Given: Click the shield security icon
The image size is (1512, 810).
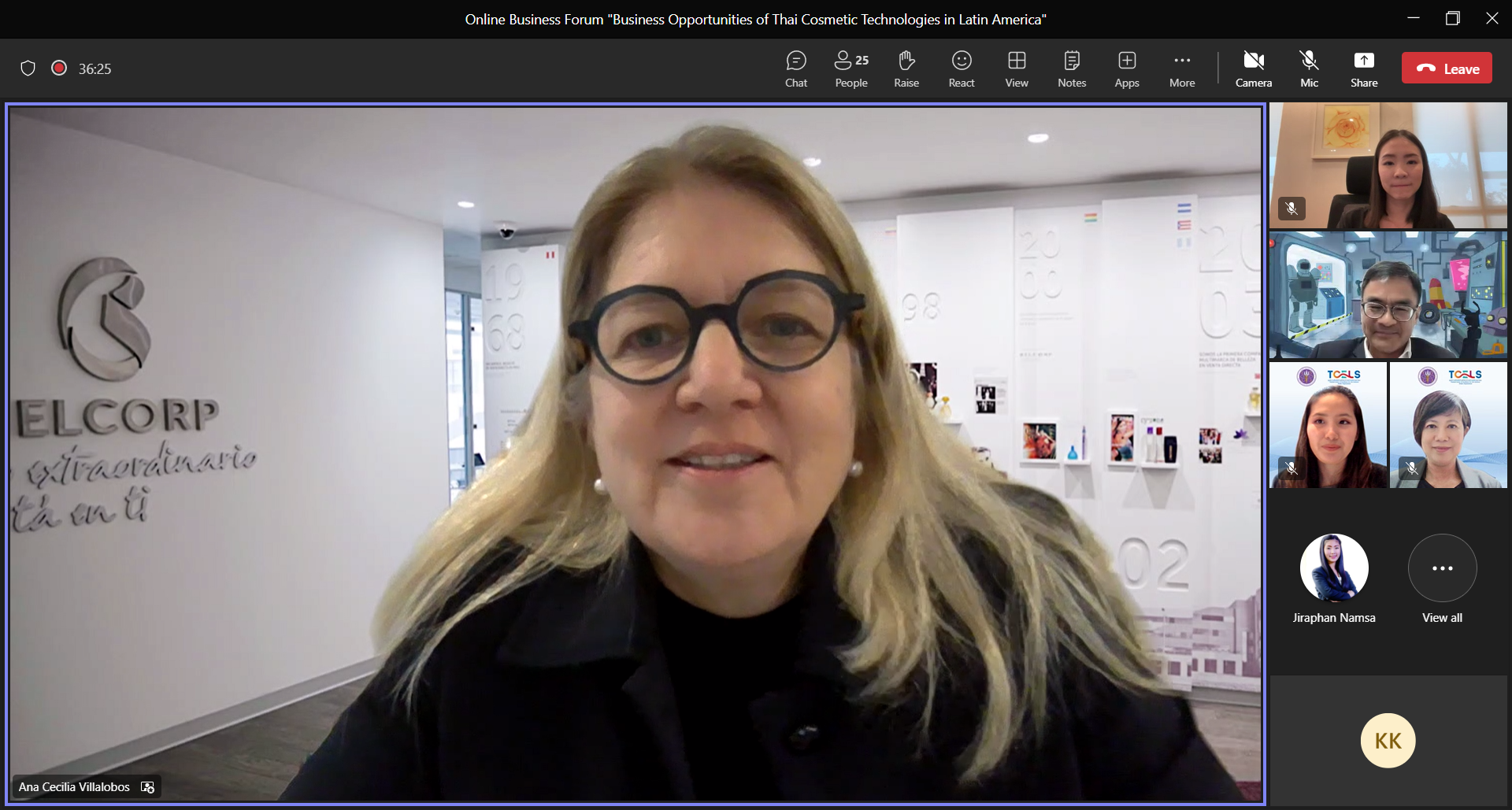Looking at the screenshot, I should tap(28, 68).
